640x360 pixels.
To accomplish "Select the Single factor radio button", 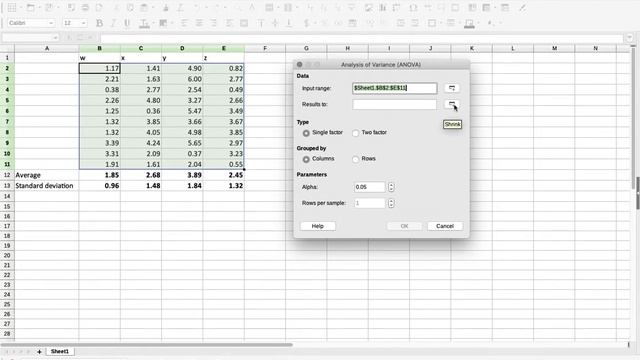I will 306,133.
